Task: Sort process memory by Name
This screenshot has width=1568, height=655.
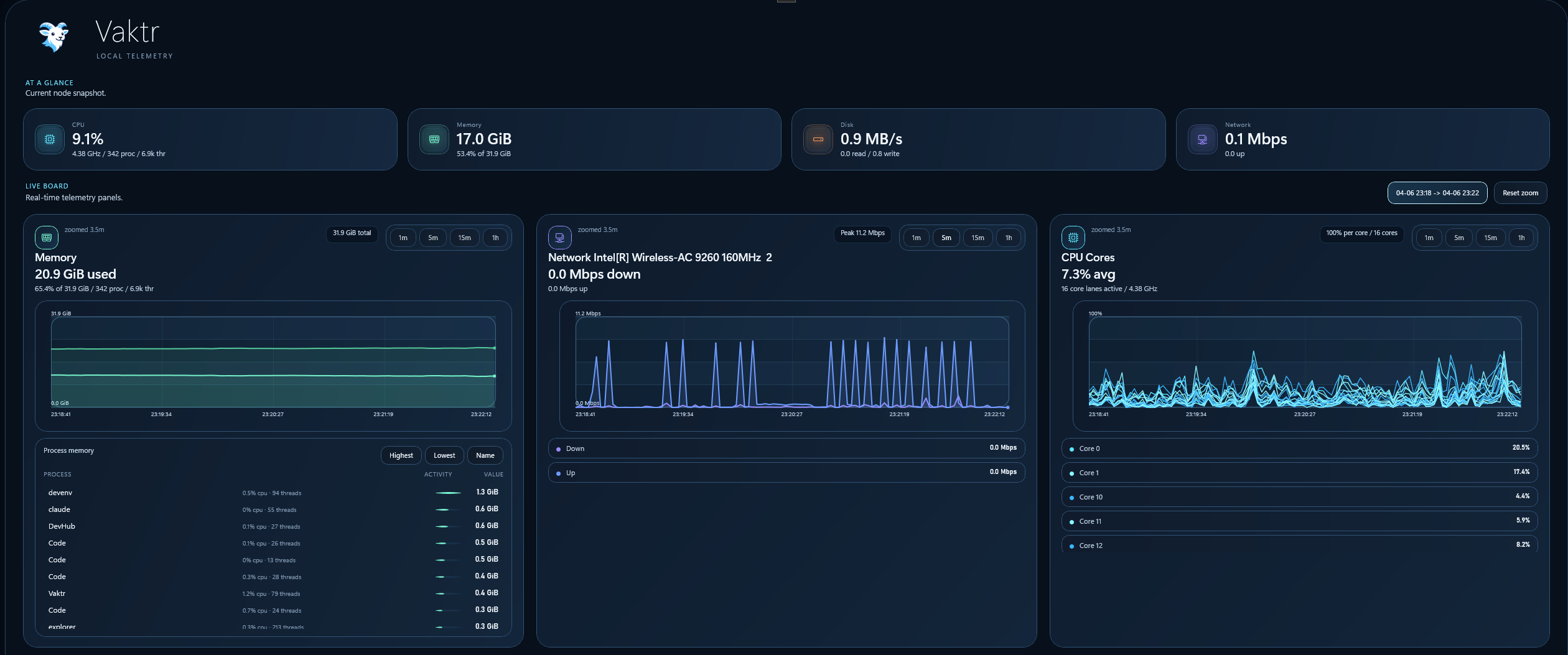Action: (485, 455)
